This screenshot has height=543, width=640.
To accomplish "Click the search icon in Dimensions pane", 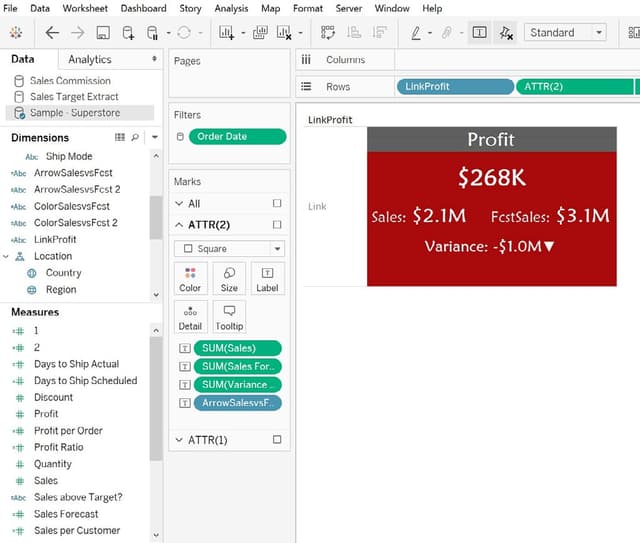I will click(x=137, y=137).
